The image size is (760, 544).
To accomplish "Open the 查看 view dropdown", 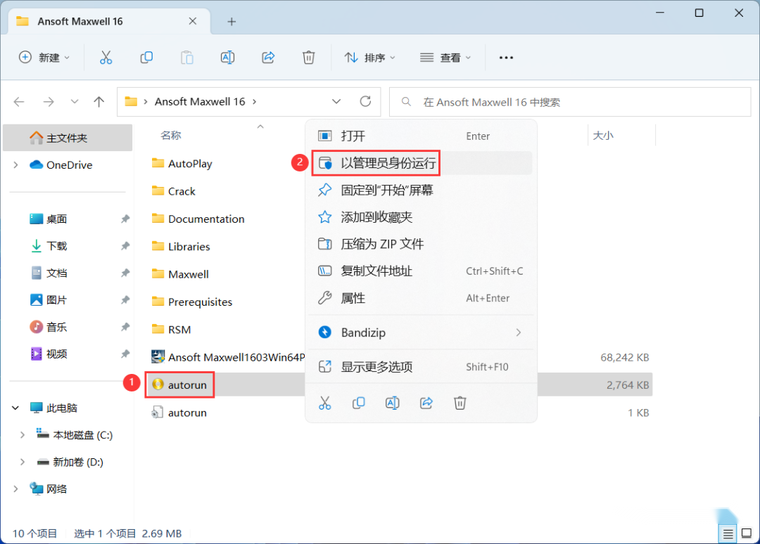I will click(x=445, y=58).
